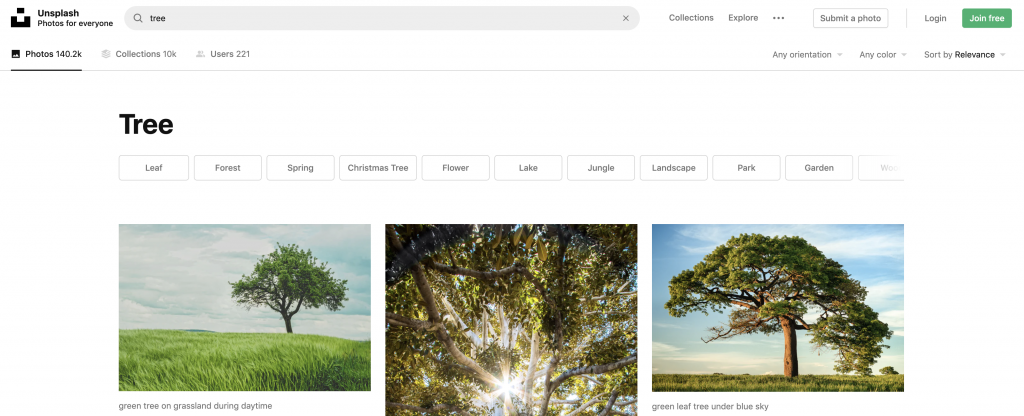
Task: Click the magnifier icon in search bar
Action: [137, 18]
